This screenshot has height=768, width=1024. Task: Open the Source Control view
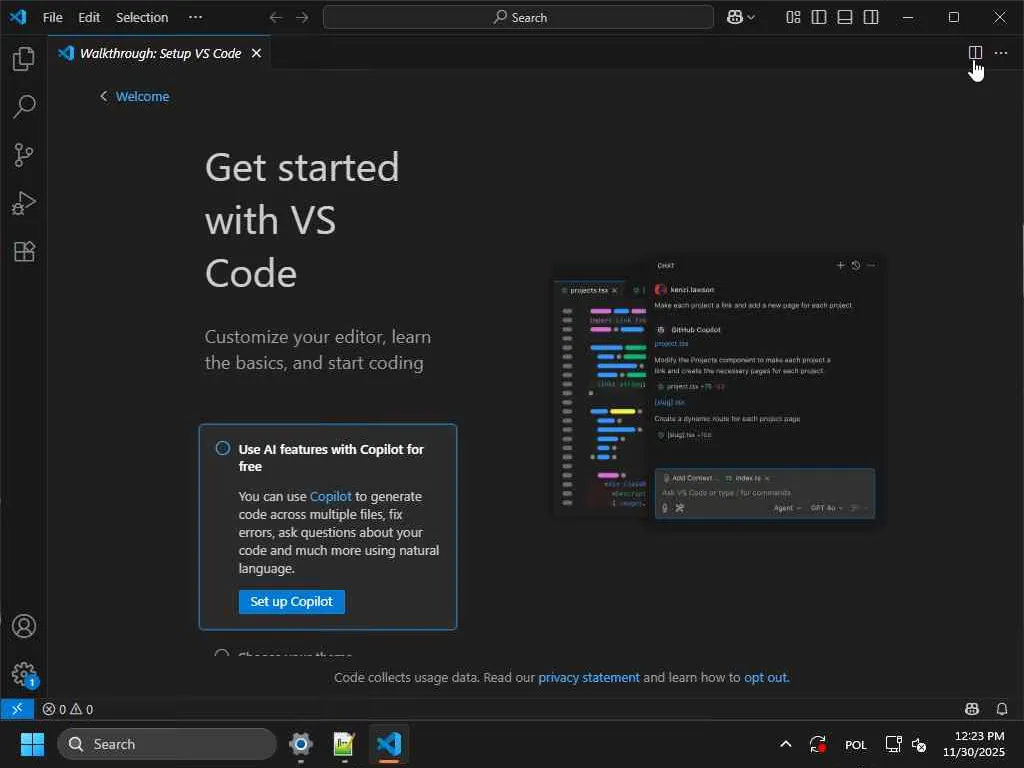[24, 155]
